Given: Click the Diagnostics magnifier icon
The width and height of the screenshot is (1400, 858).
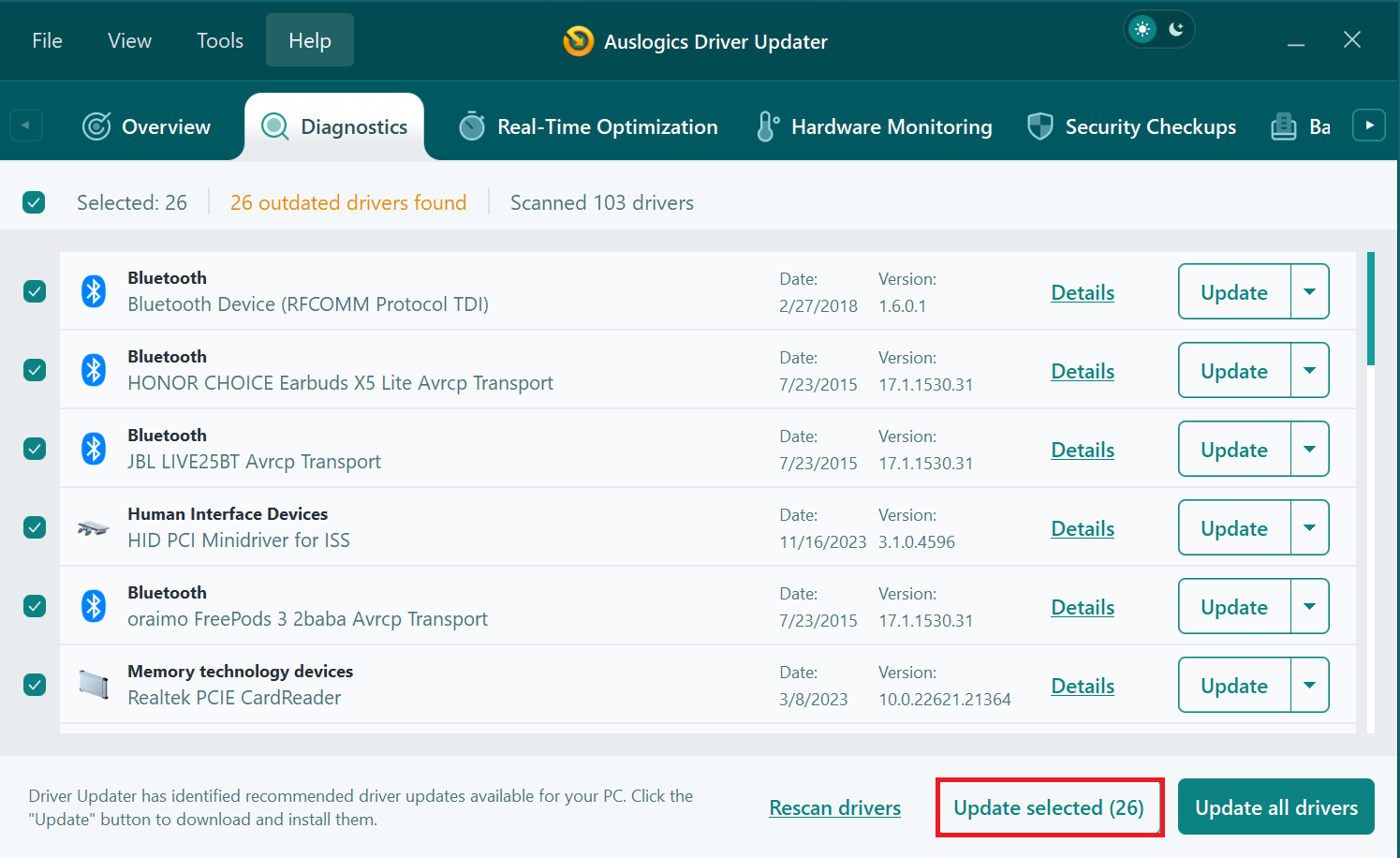Looking at the screenshot, I should tap(274, 126).
